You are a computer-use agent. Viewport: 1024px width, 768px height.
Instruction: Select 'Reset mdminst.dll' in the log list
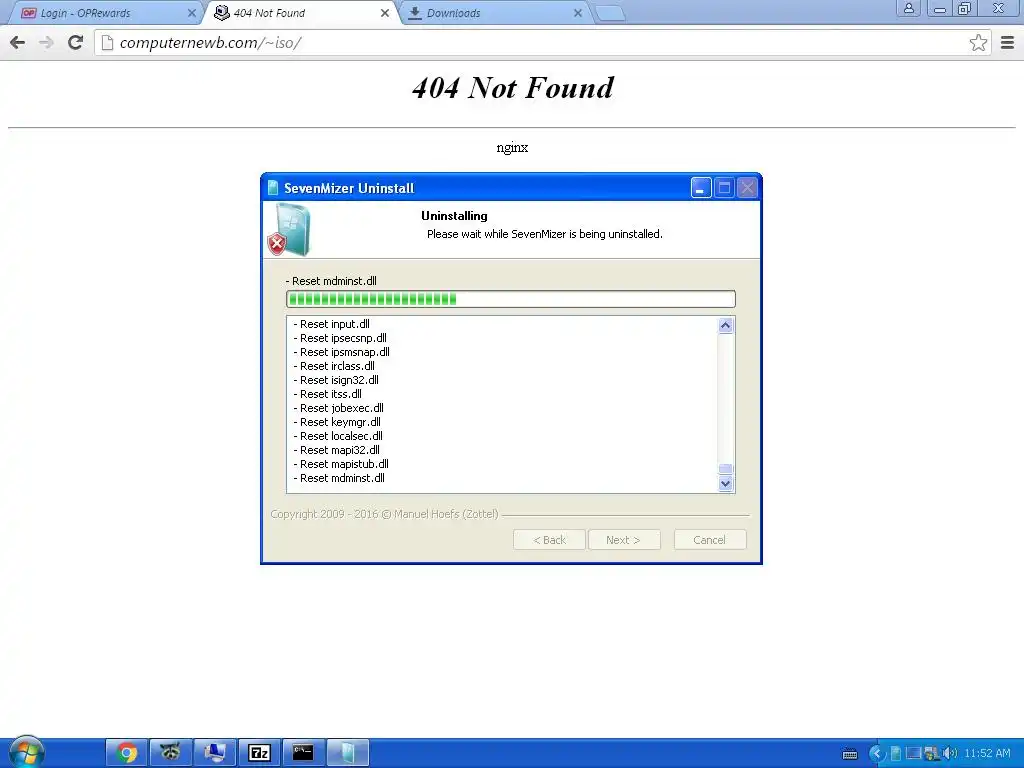click(338, 478)
